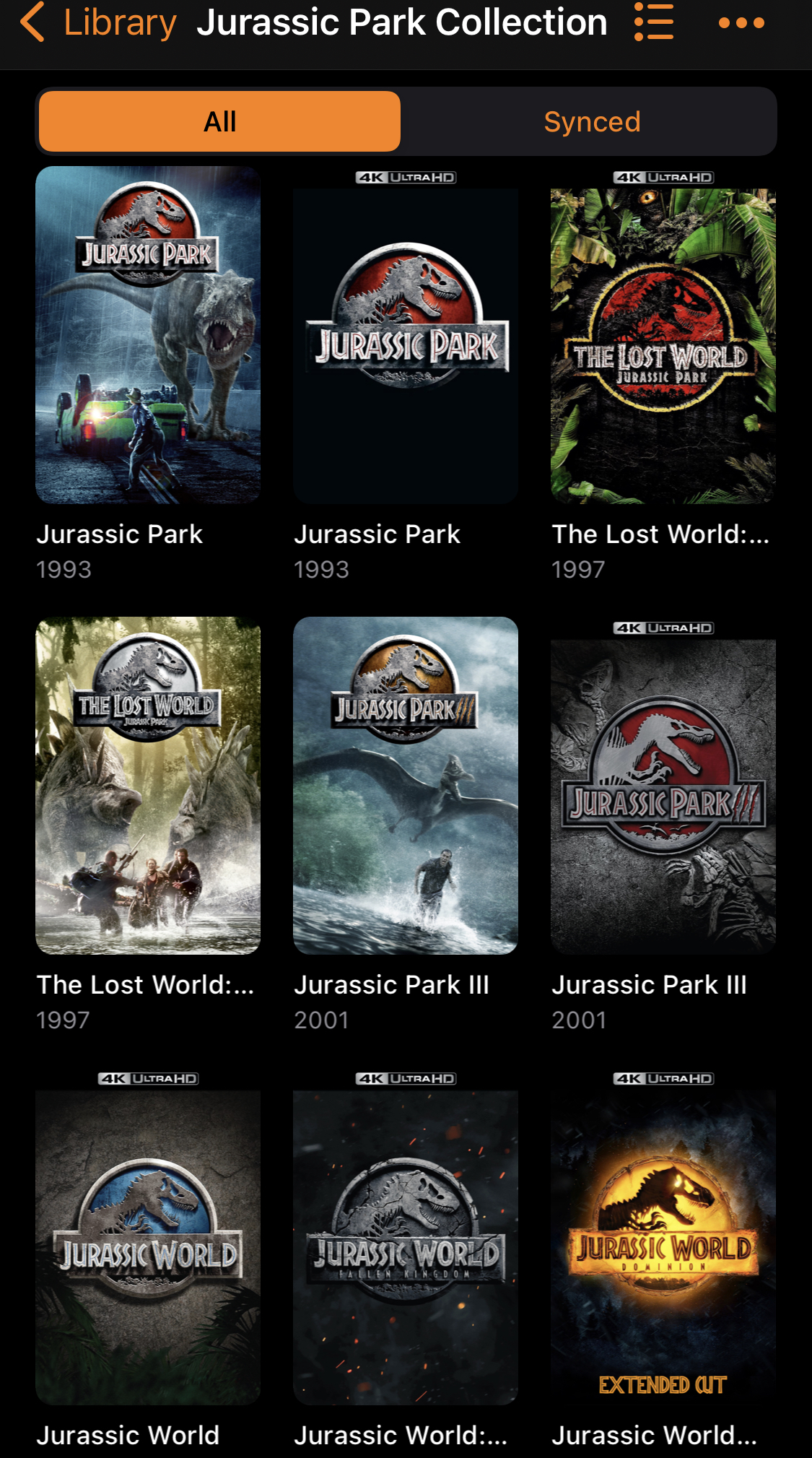812x1458 pixels.
Task: Open The Lost World stegosaurus poster
Action: [x=148, y=786]
